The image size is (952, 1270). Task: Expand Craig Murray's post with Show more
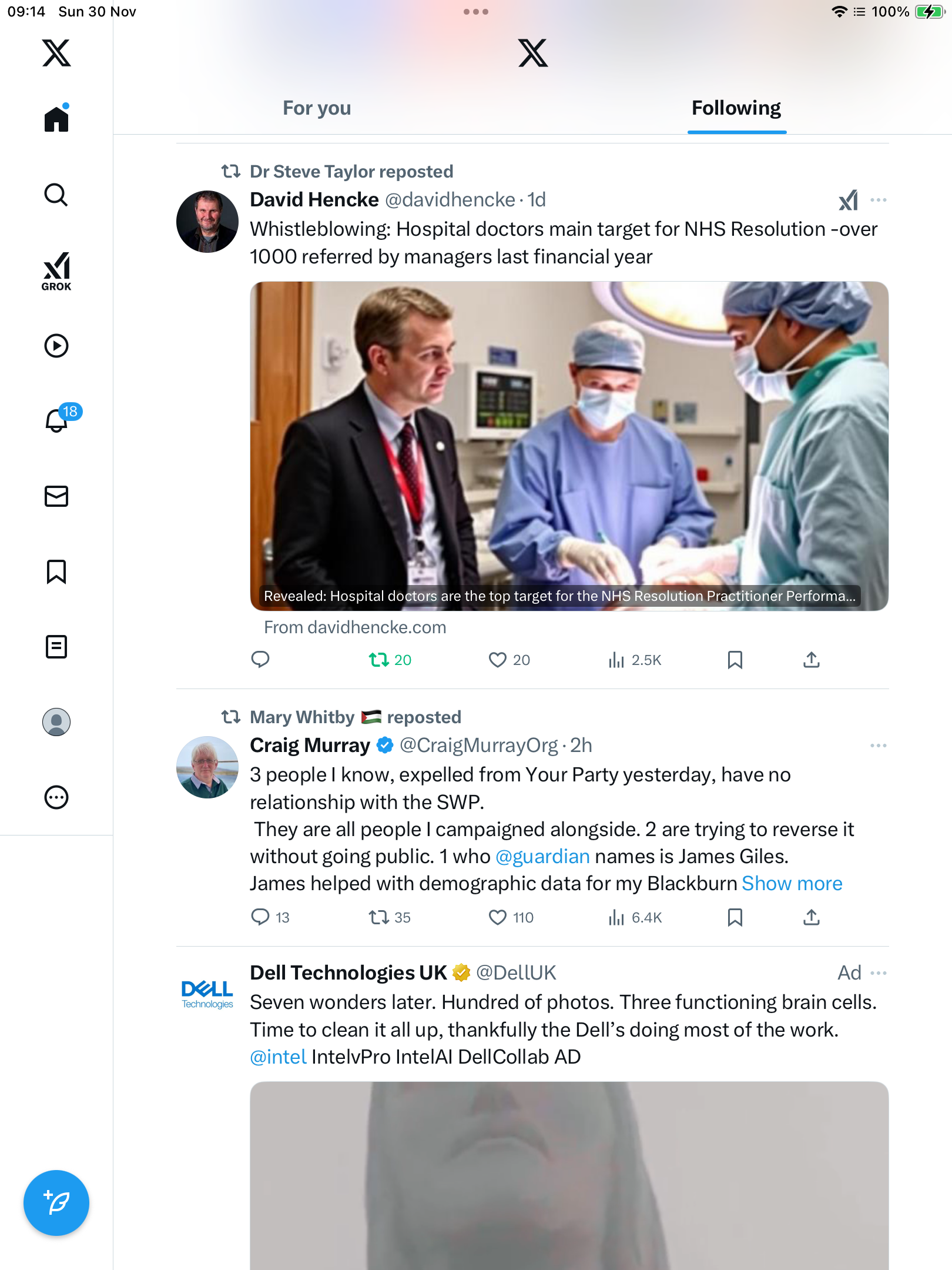coord(792,883)
